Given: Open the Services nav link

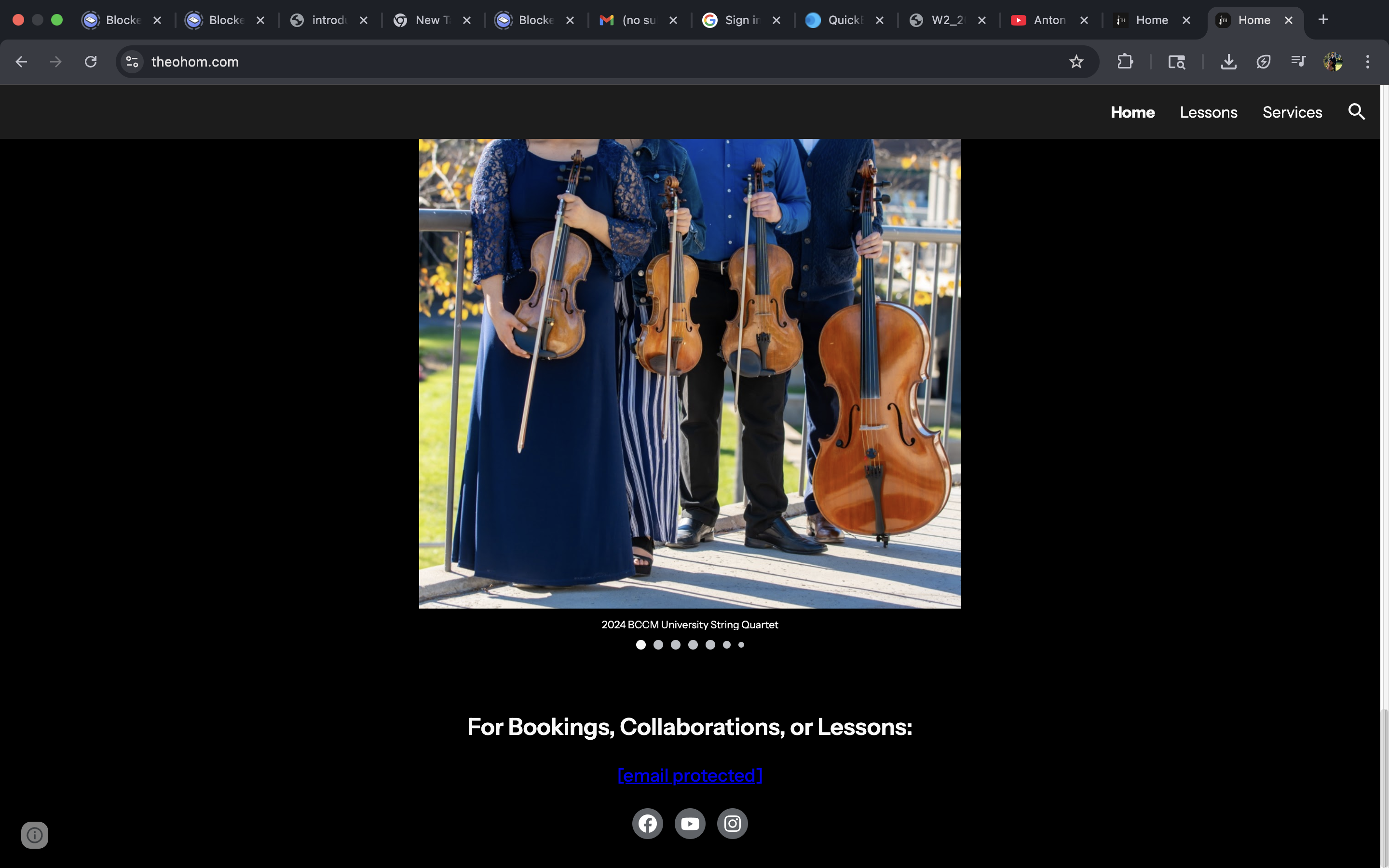Looking at the screenshot, I should [x=1292, y=112].
